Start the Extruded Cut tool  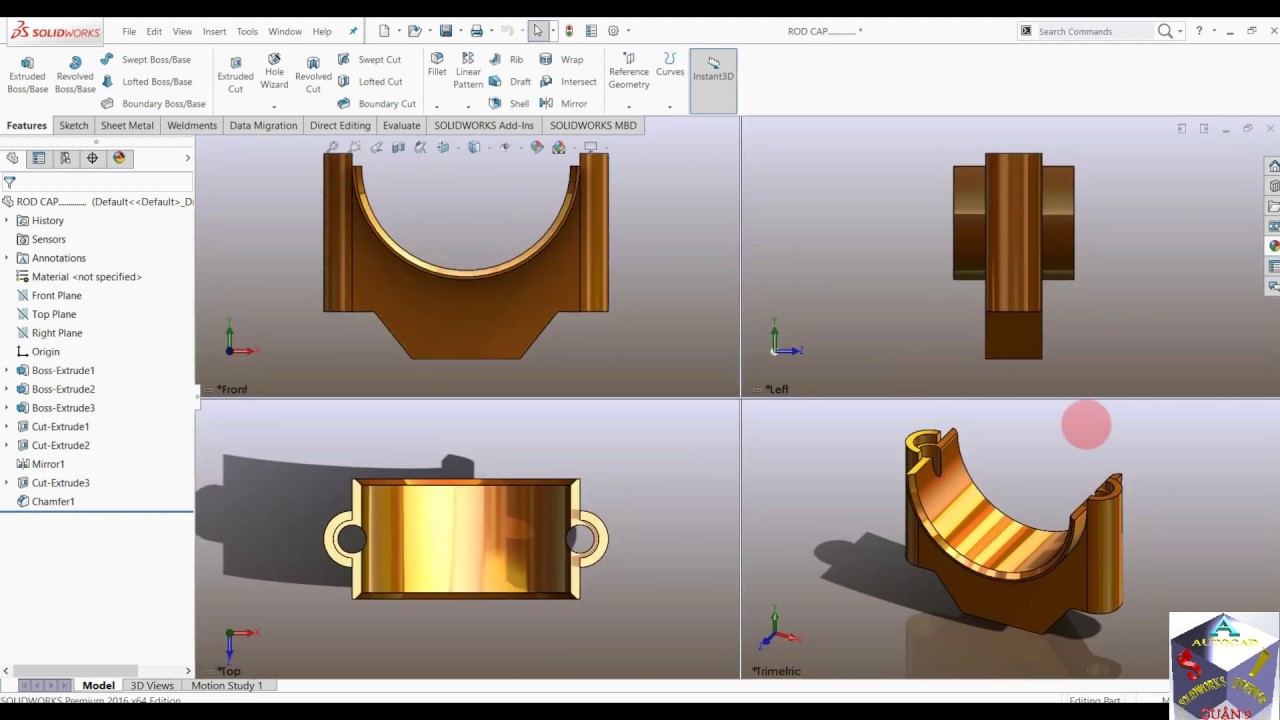(235, 75)
